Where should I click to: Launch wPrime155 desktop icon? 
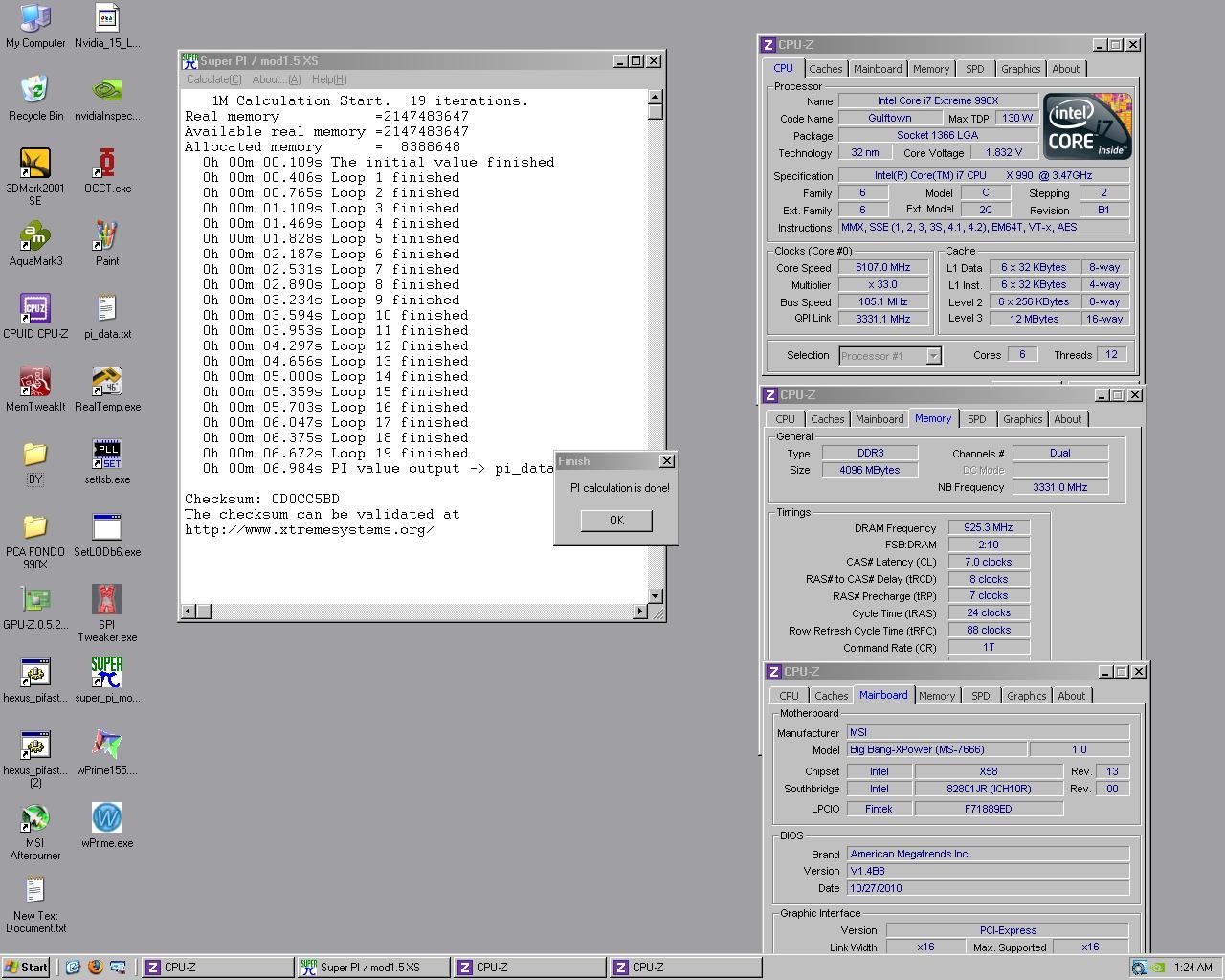click(107, 752)
